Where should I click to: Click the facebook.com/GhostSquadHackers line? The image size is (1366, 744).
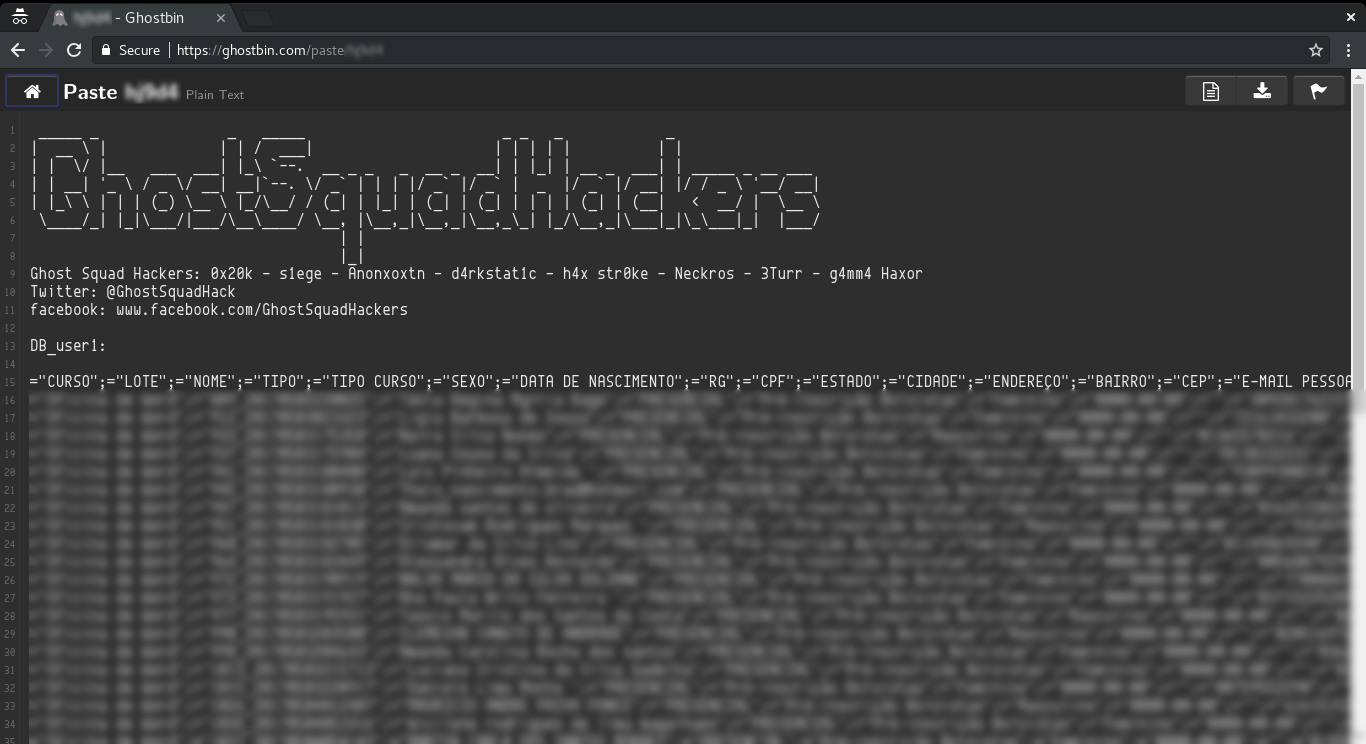219,309
